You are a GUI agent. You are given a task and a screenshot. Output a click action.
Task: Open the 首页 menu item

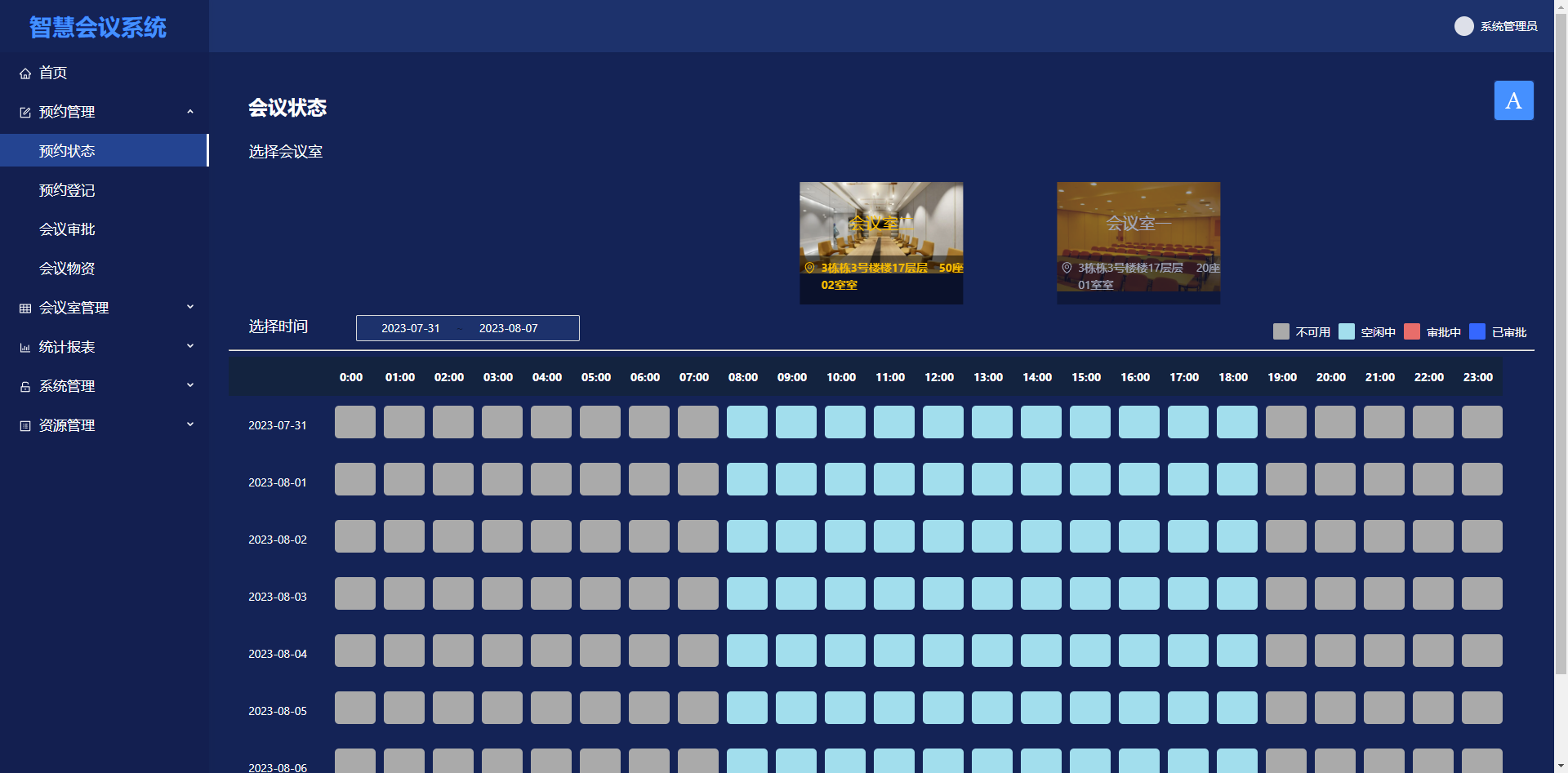pyautogui.click(x=105, y=73)
